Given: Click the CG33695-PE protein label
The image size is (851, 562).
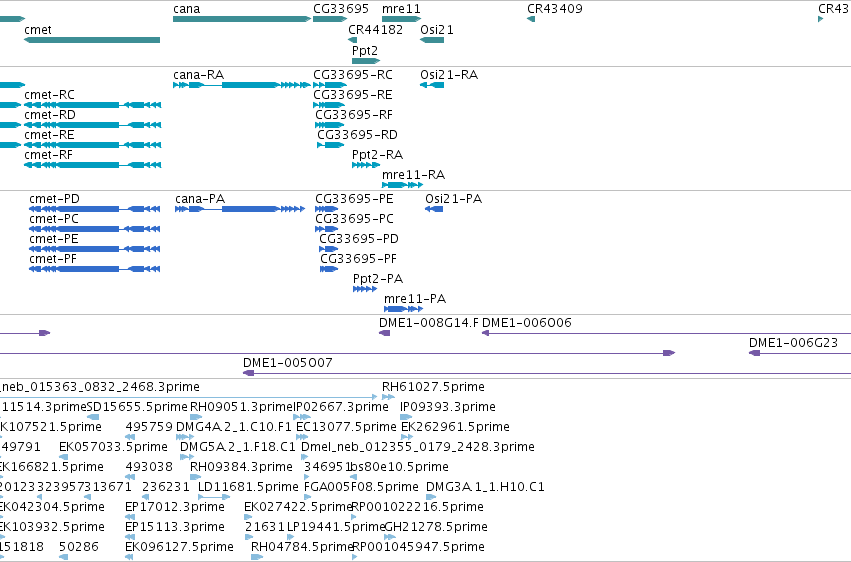Looking at the screenshot, I should coord(354,199).
